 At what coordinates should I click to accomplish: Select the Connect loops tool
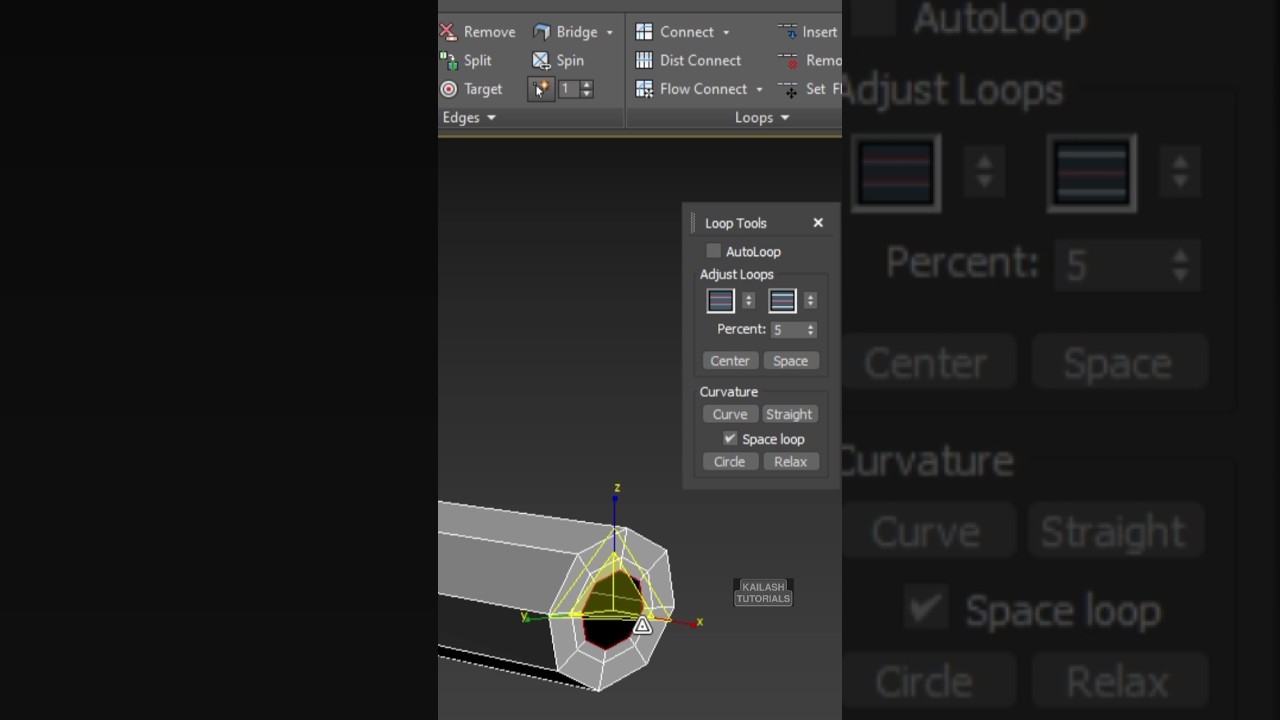[x=675, y=32]
